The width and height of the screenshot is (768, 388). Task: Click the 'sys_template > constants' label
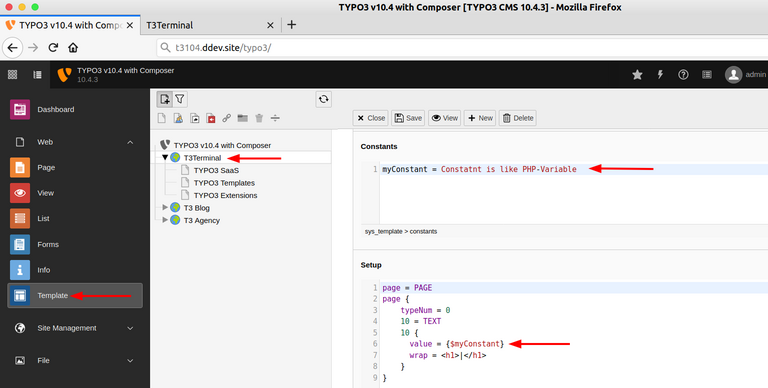[401, 231]
